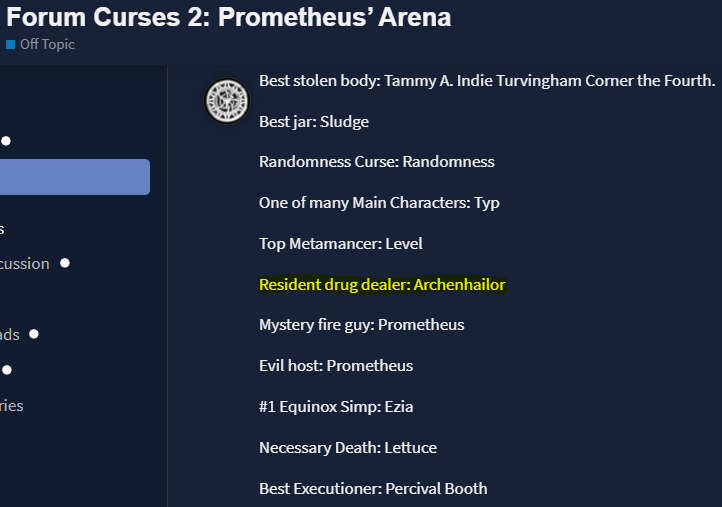722x507 pixels.
Task: Click the 'Best Executioner: Percival Booth' line
Action: click(373, 489)
